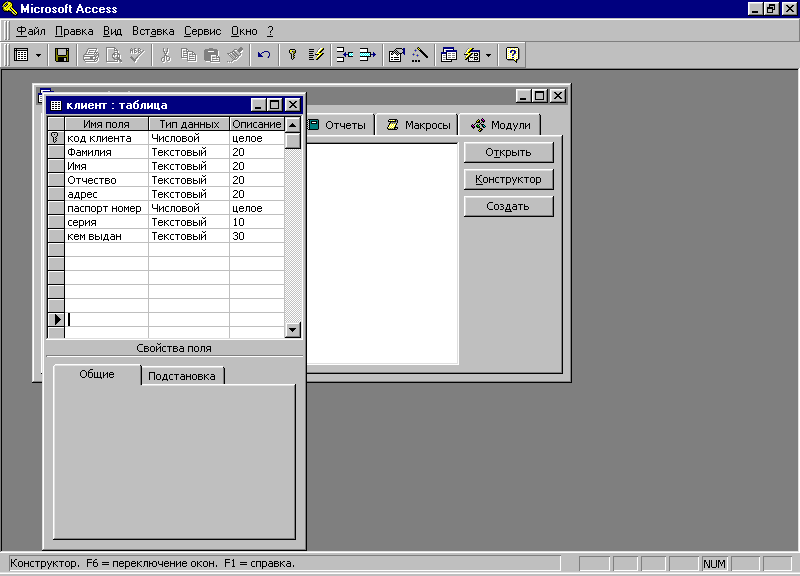Open the View button dropdown arrow
Image resolution: width=800 pixels, height=576 pixels.
38,55
